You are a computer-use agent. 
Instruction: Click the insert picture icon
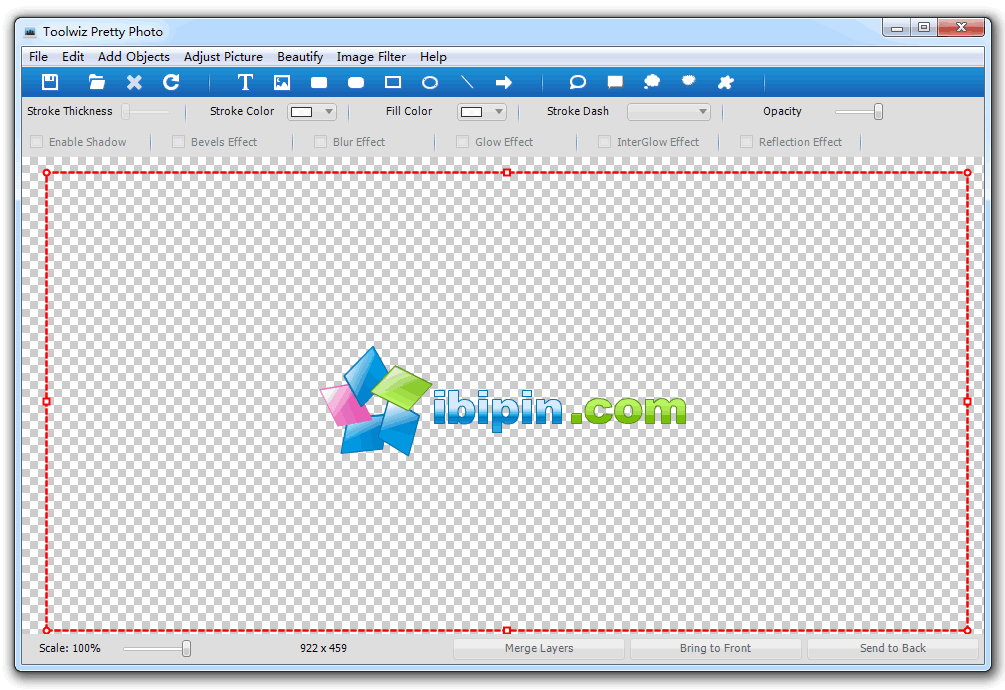[282, 82]
